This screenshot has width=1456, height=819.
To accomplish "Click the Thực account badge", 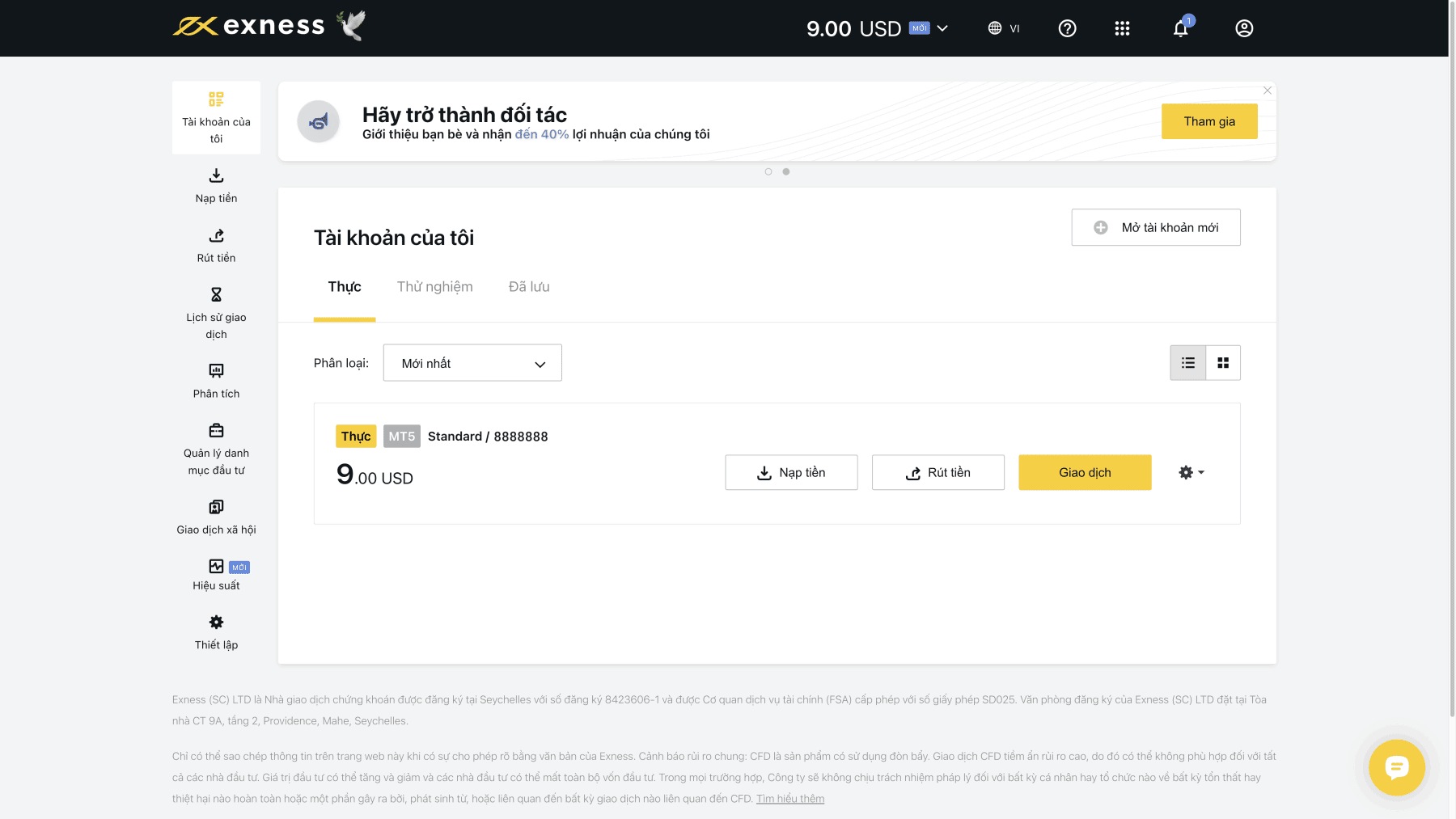I will pos(356,437).
